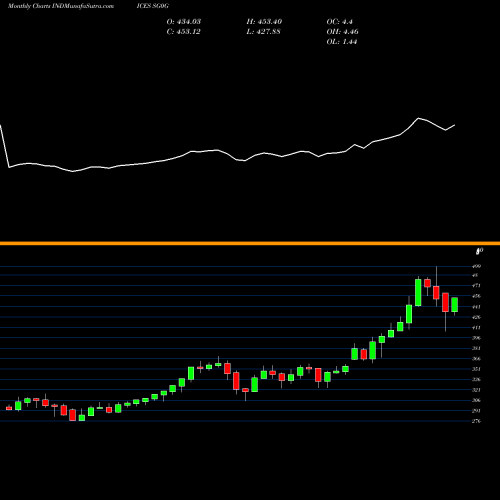Click the 456 price axis label
500x500 pixels.
pyautogui.click(x=476, y=296)
